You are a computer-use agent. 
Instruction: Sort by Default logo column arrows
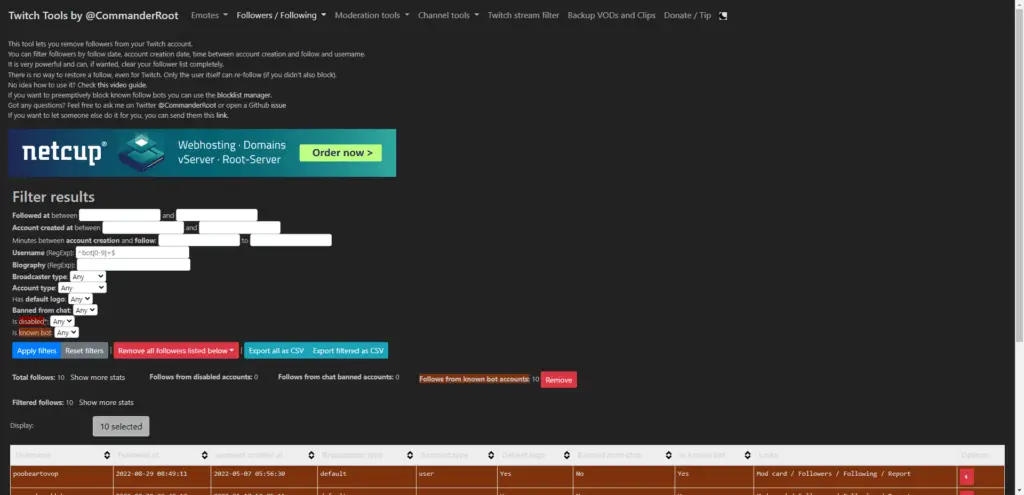tap(566, 455)
